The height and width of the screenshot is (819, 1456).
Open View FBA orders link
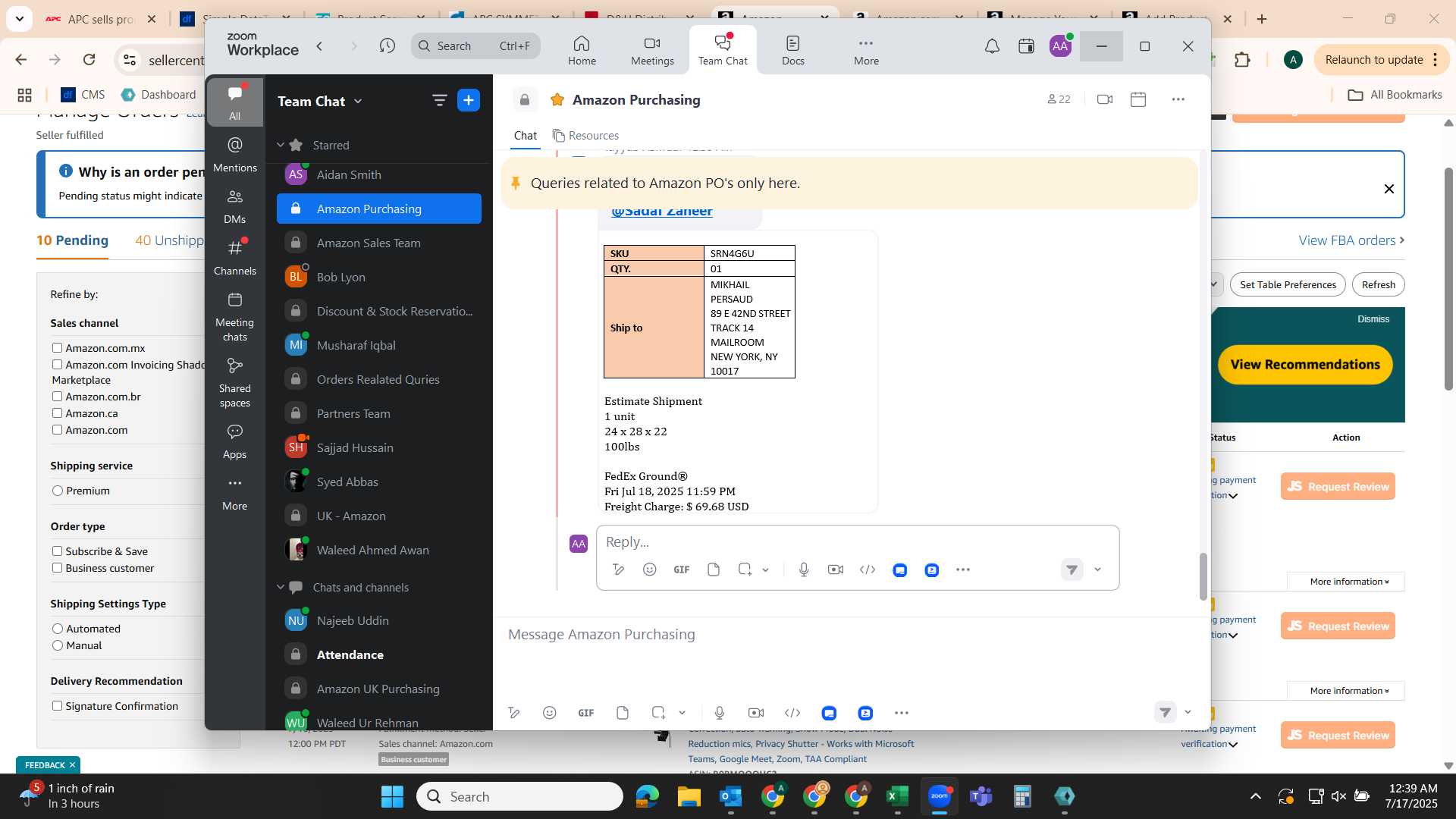[x=1351, y=240]
